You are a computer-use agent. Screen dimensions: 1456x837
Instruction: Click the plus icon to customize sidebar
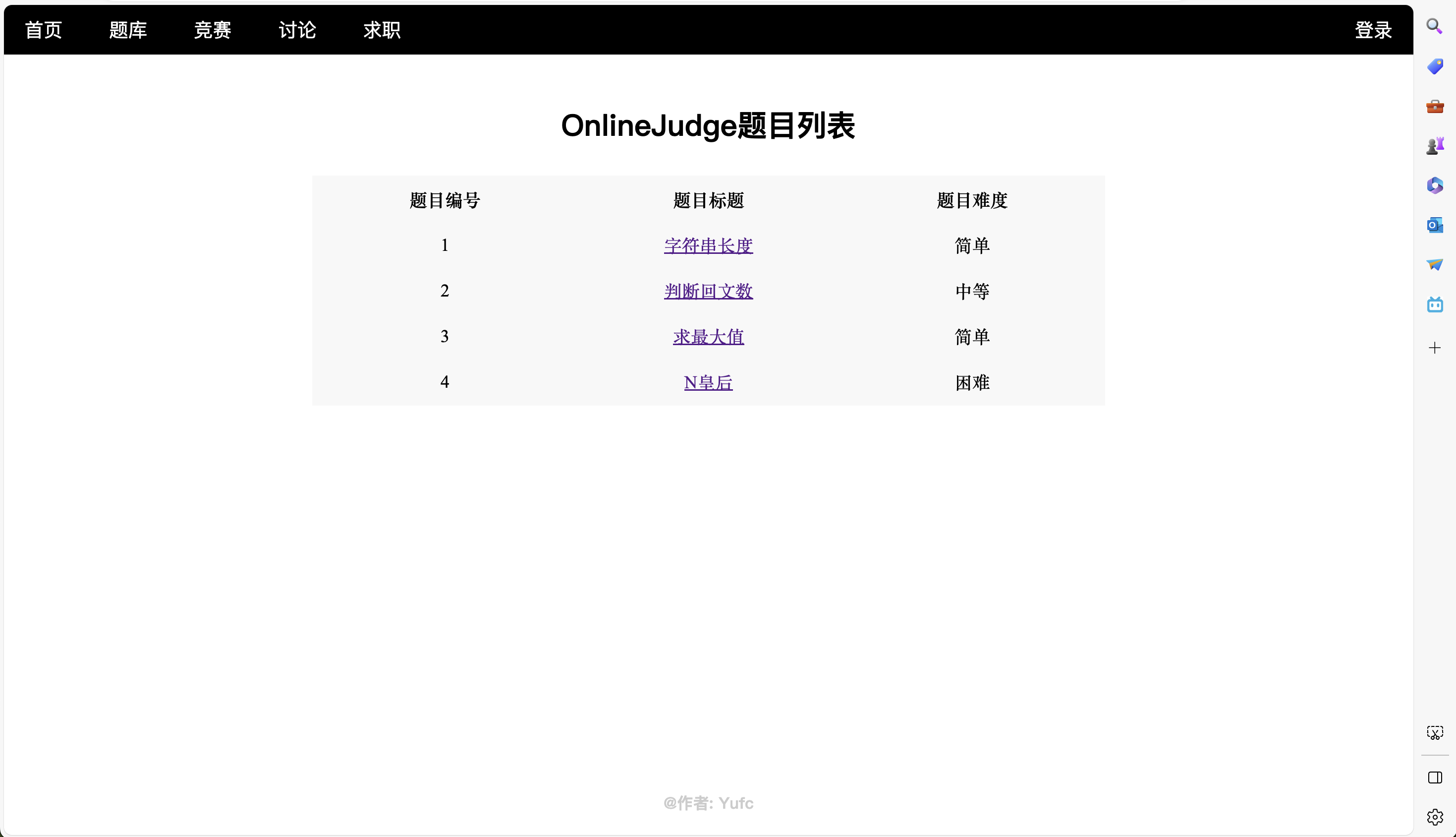pyautogui.click(x=1434, y=348)
